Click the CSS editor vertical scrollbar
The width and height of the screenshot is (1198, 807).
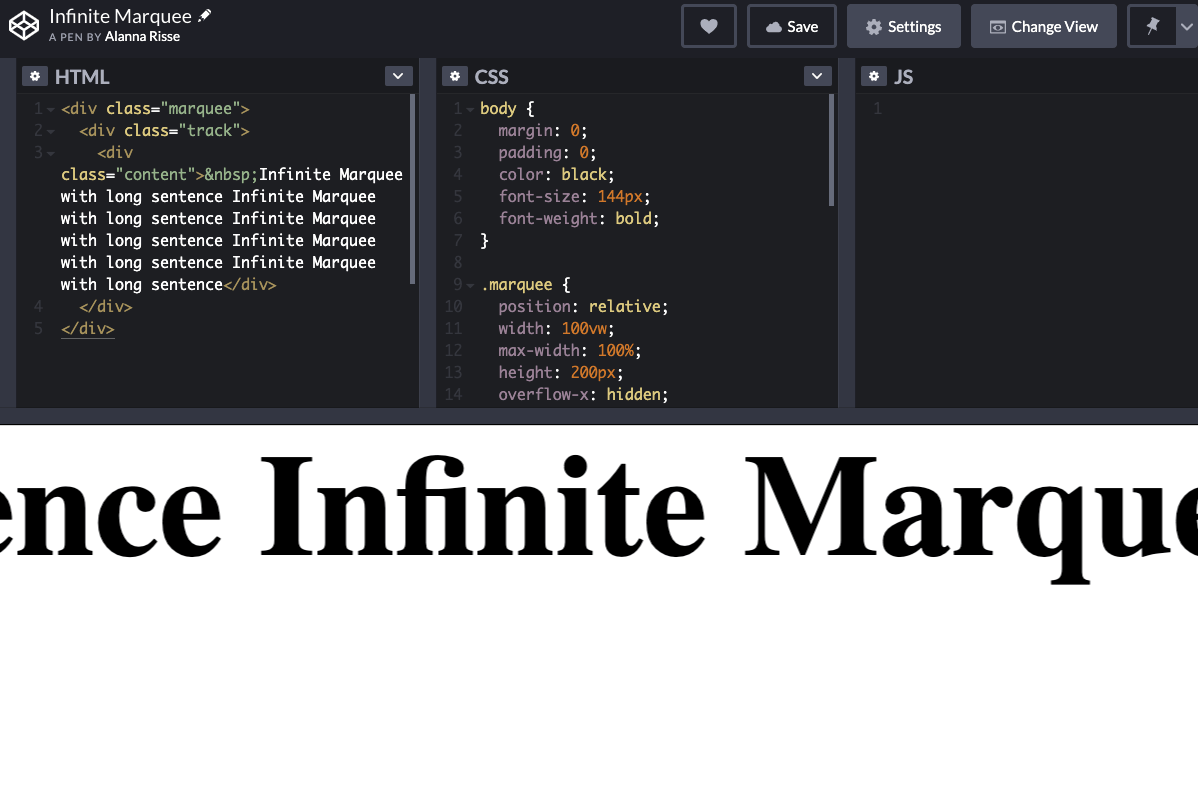pos(831,150)
